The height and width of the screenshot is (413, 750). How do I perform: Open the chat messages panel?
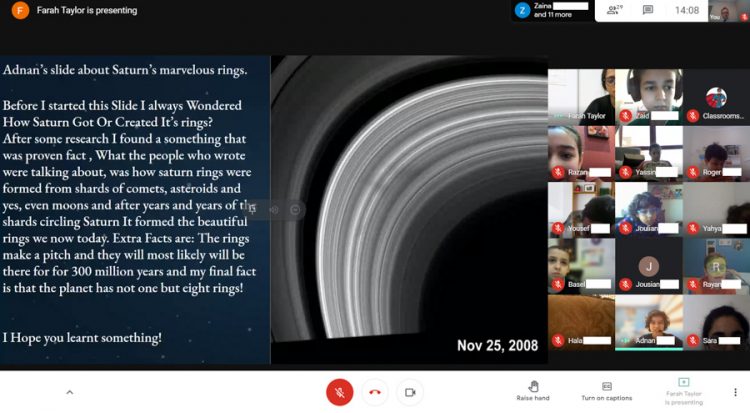648,10
